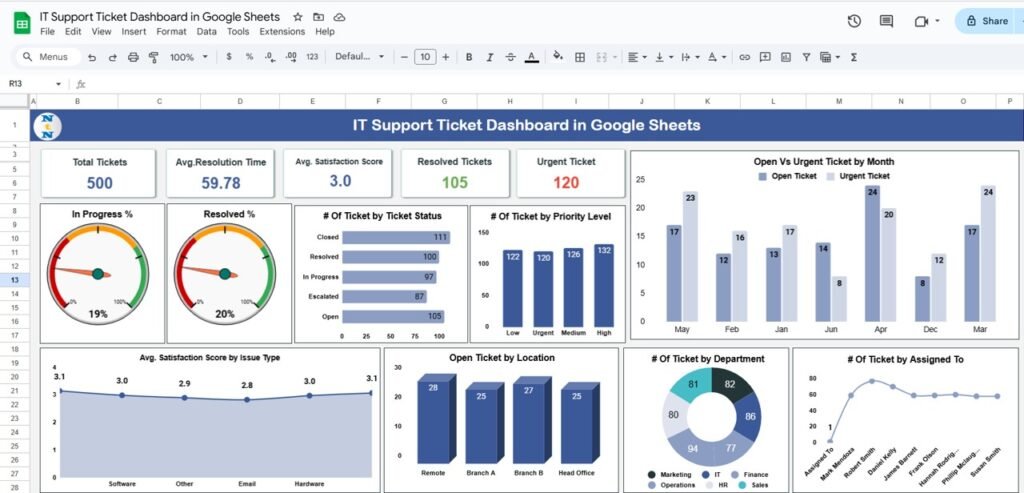Select the paint format roller
The image size is (1024, 493).
point(153,57)
